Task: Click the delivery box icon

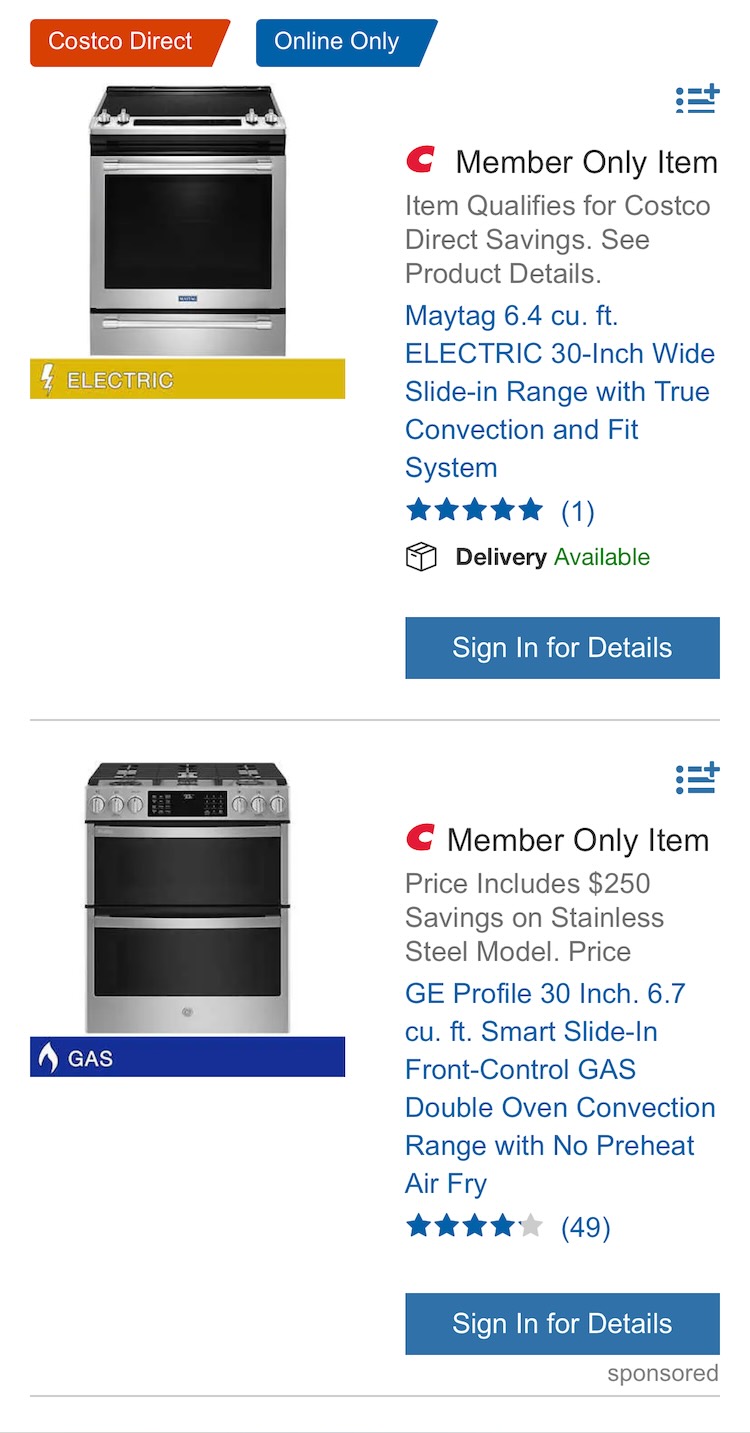Action: (421, 557)
